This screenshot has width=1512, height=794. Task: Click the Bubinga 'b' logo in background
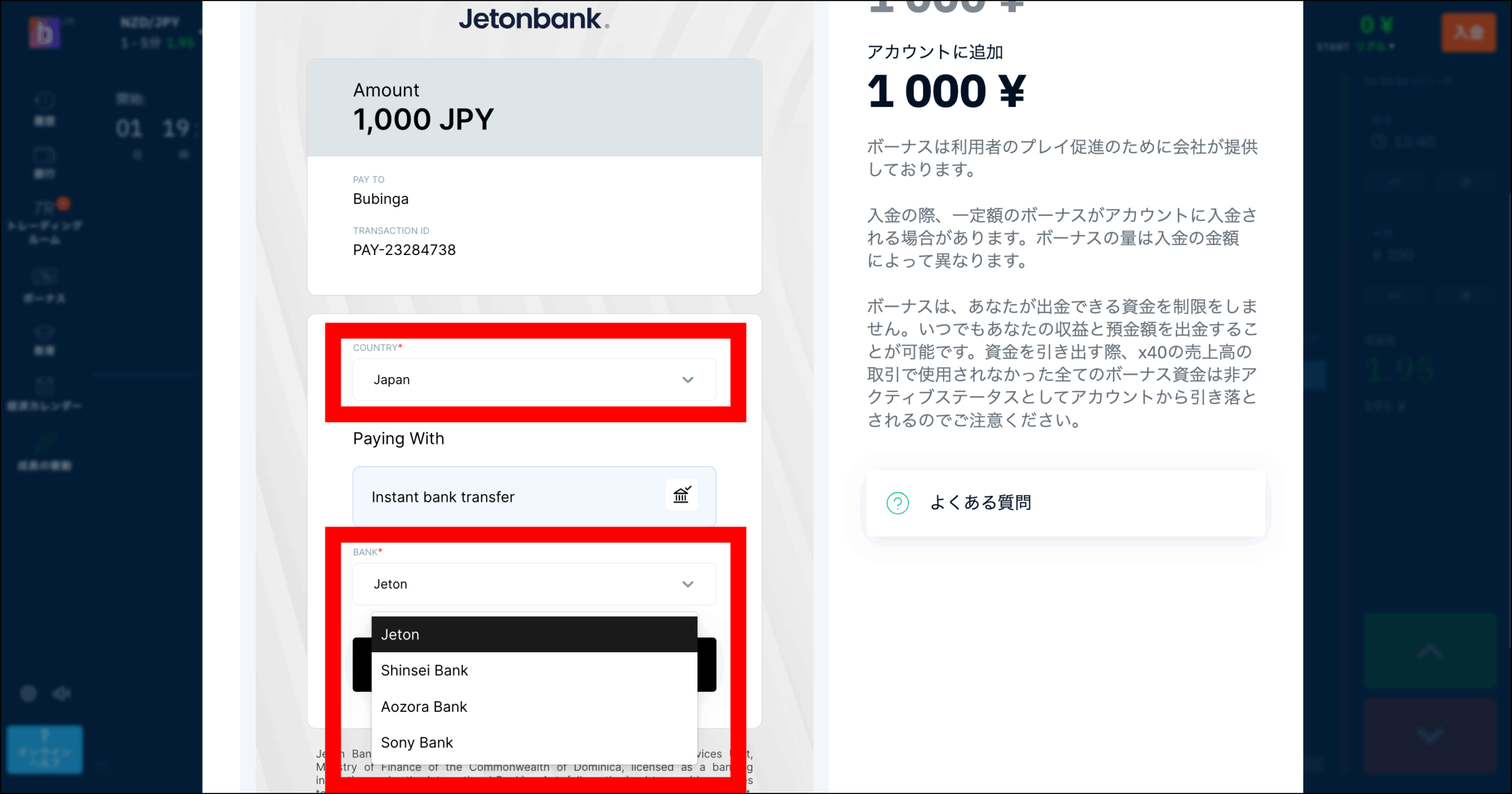44,32
